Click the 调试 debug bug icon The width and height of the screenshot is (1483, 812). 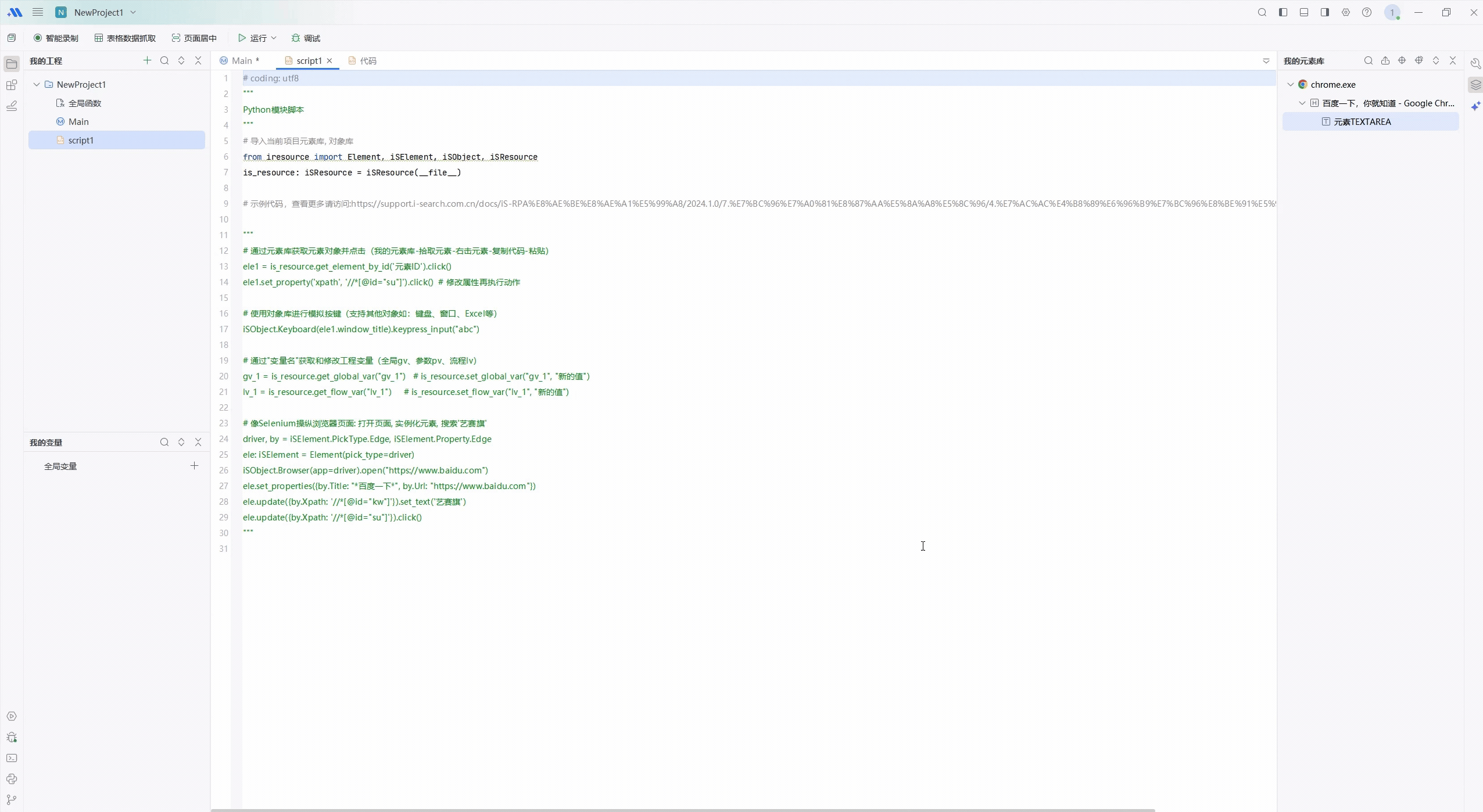coord(296,38)
